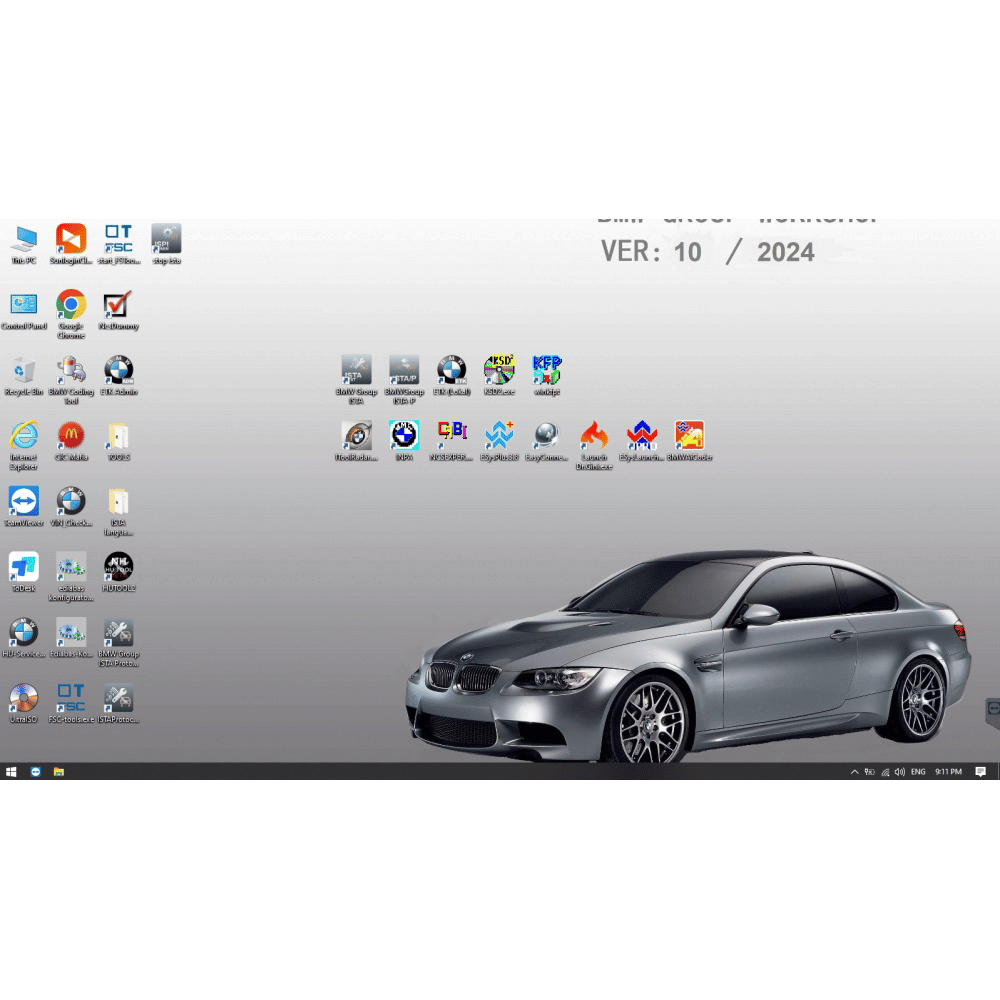The image size is (1000, 1000).
Task: Toggle the volume speaker icon in tray
Action: (899, 772)
